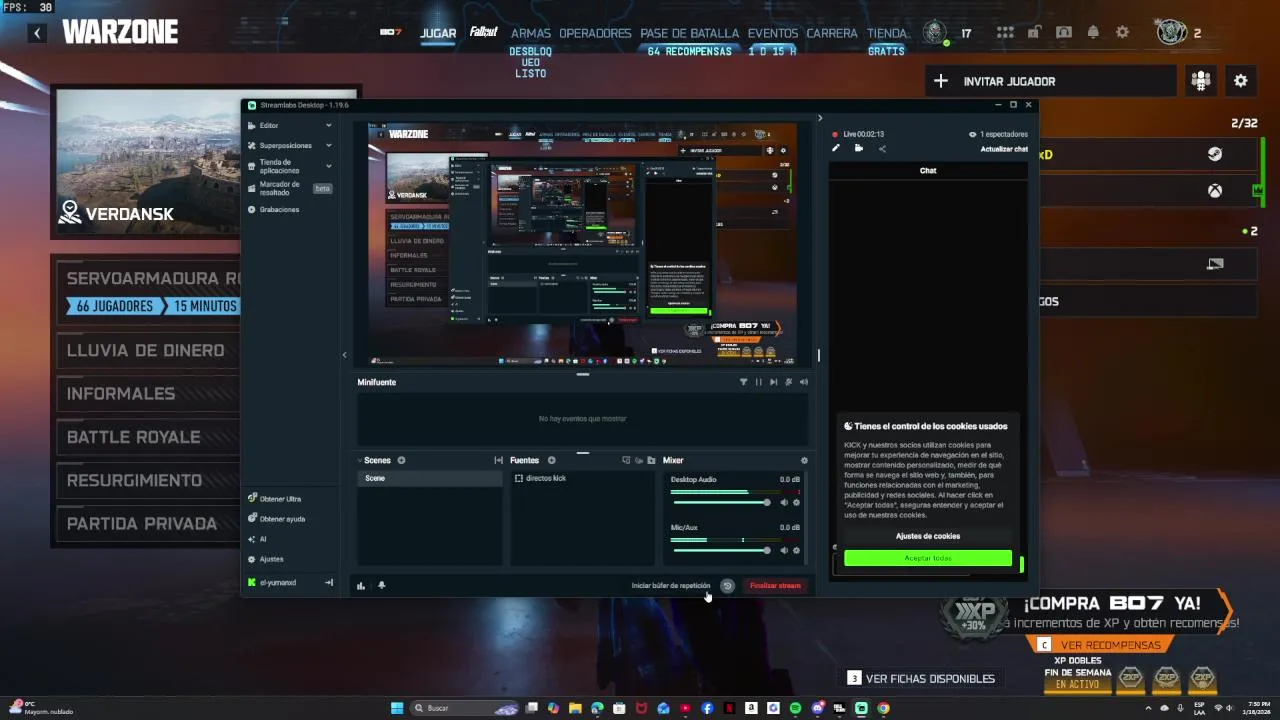Image resolution: width=1280 pixels, height=720 pixels.
Task: Select LLUVIA DE DINERO game mode
Action: 146,350
